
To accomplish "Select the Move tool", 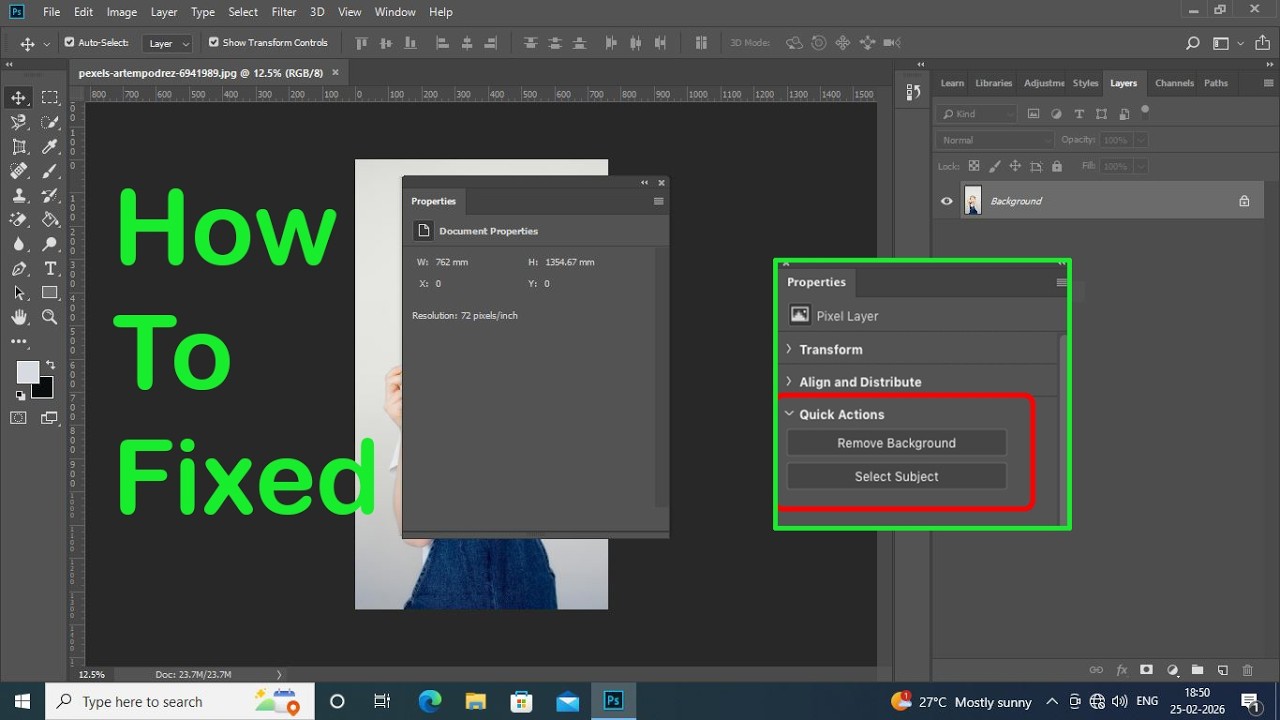I will click(x=19, y=97).
